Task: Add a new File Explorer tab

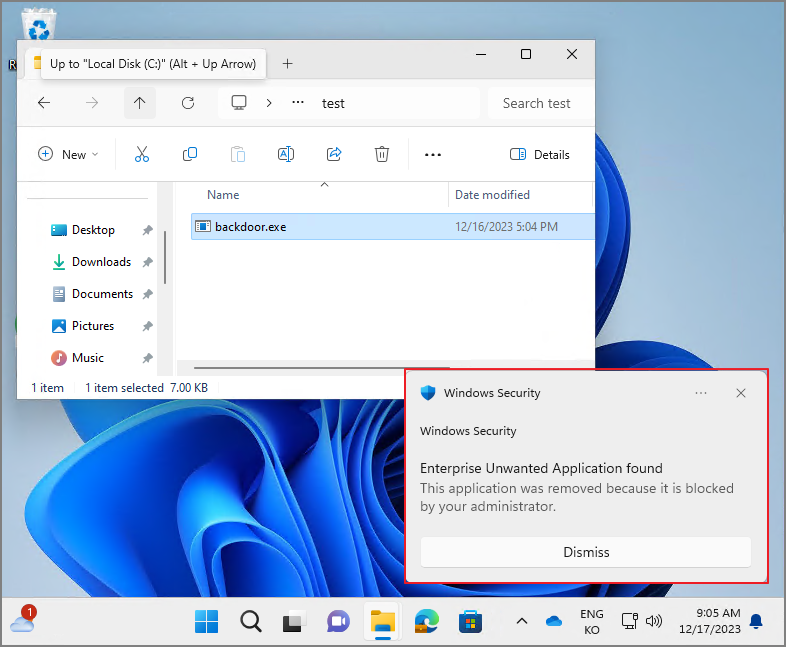Action: point(287,64)
